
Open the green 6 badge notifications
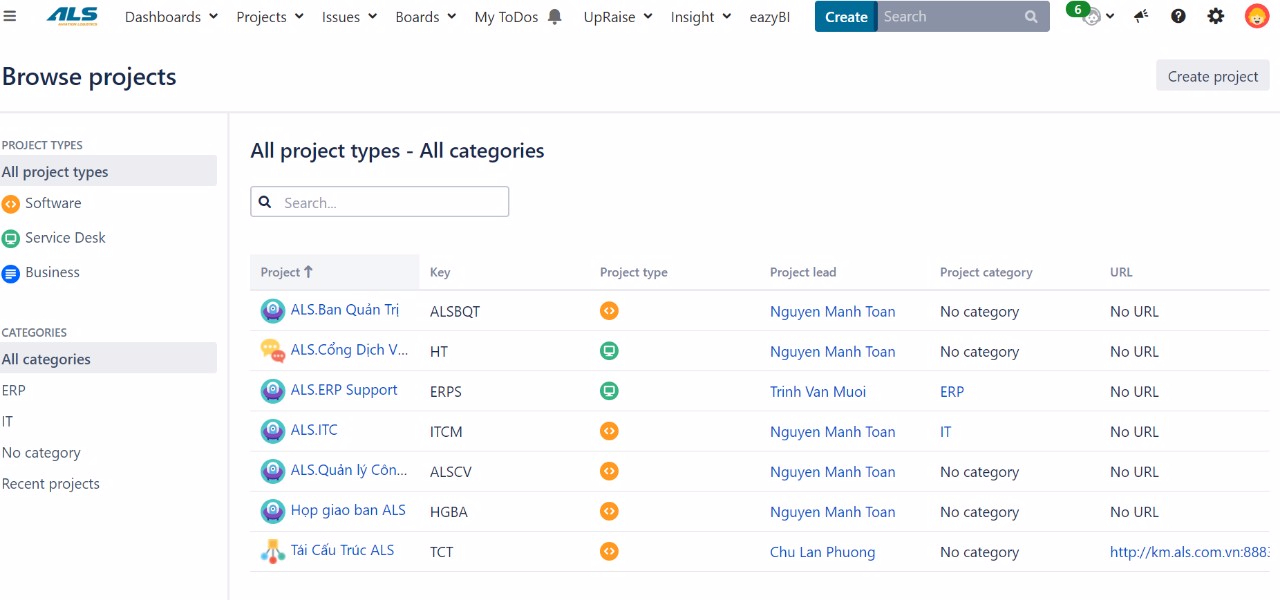coord(1080,10)
